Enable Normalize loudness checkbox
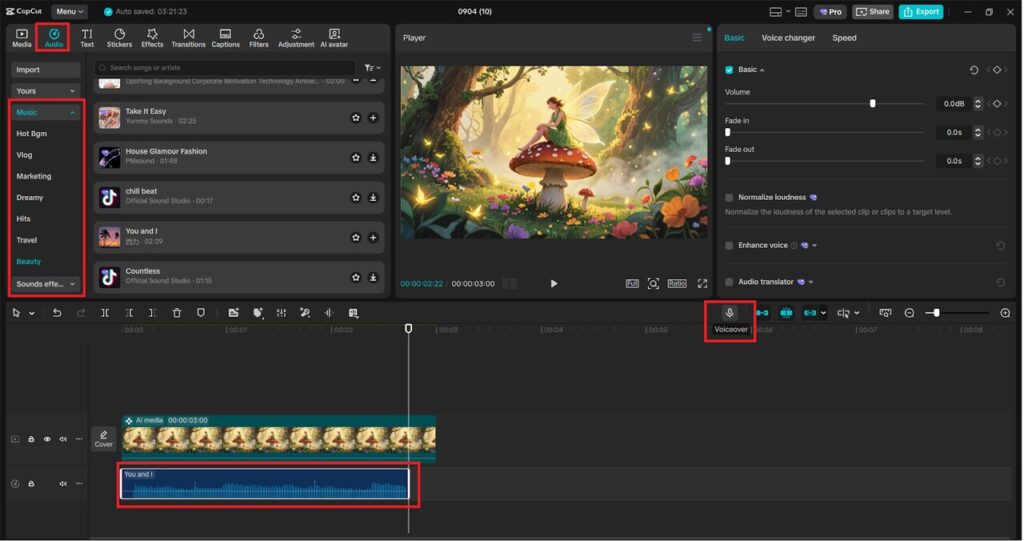 point(729,198)
